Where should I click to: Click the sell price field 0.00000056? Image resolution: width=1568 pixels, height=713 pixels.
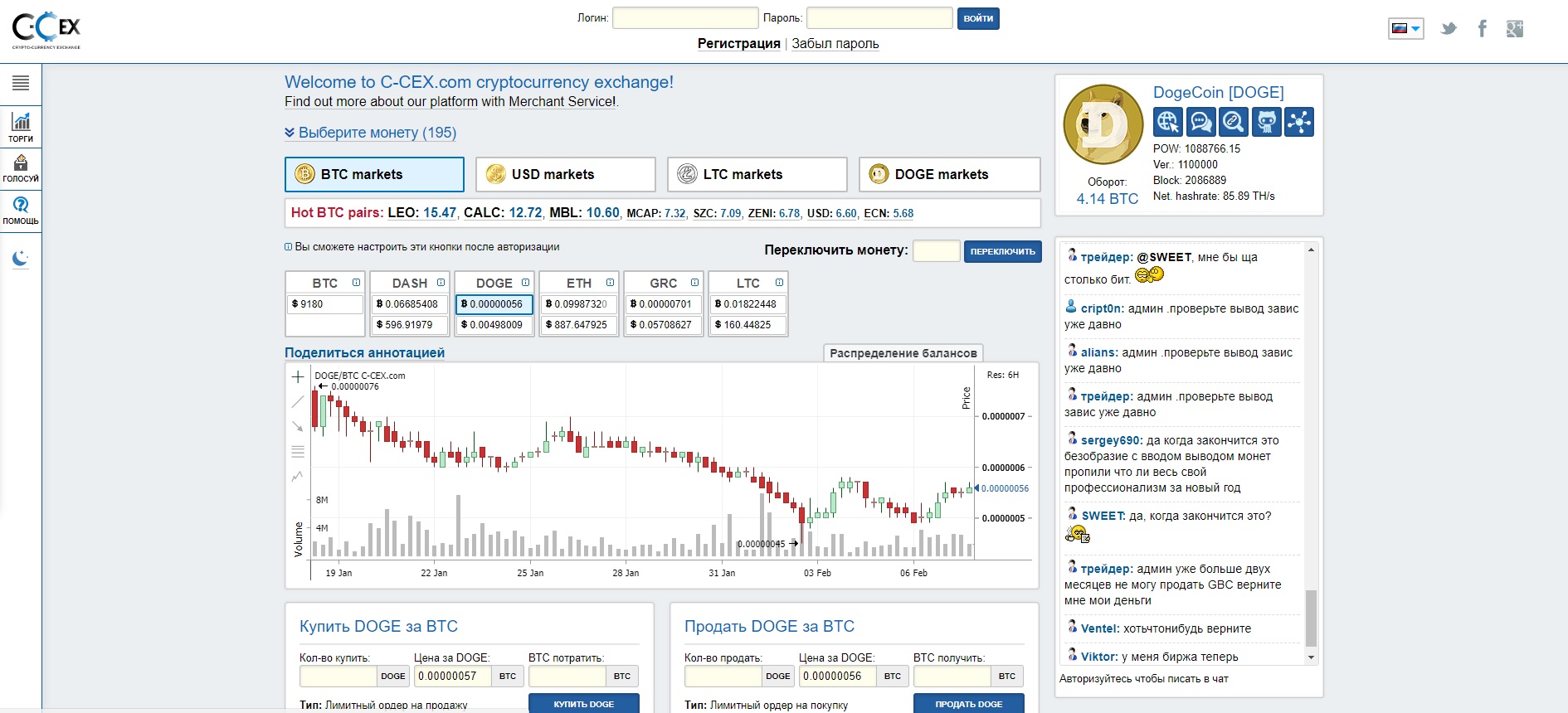[838, 677]
